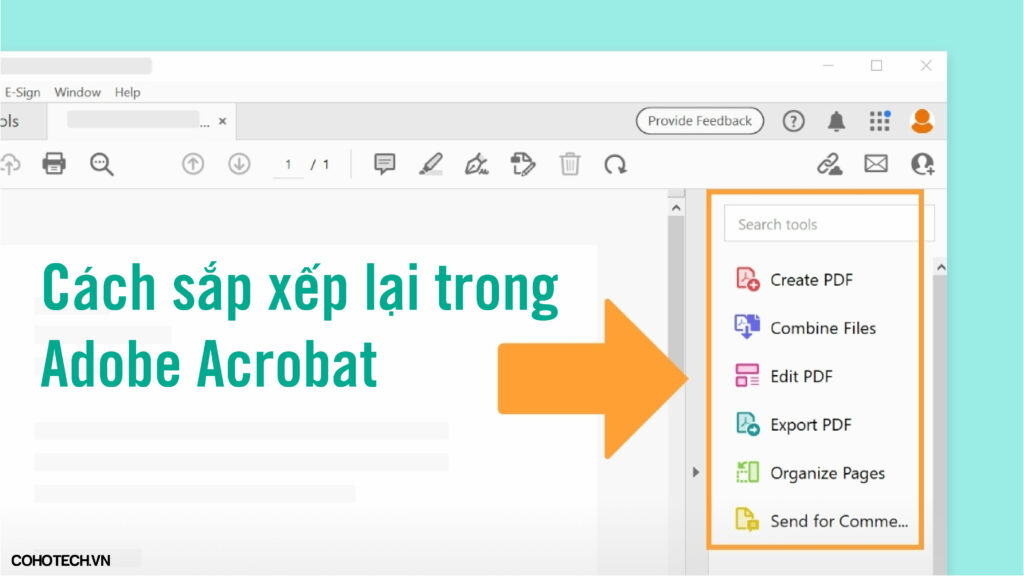Open the notifications bell
Image resolution: width=1024 pixels, height=576 pixels.
pos(836,121)
